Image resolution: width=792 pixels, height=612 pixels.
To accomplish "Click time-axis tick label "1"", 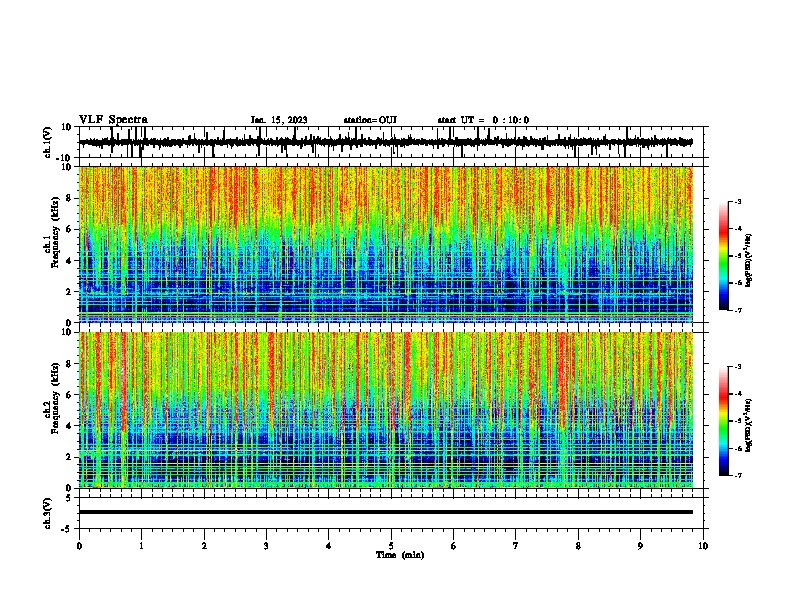I will point(141,546).
